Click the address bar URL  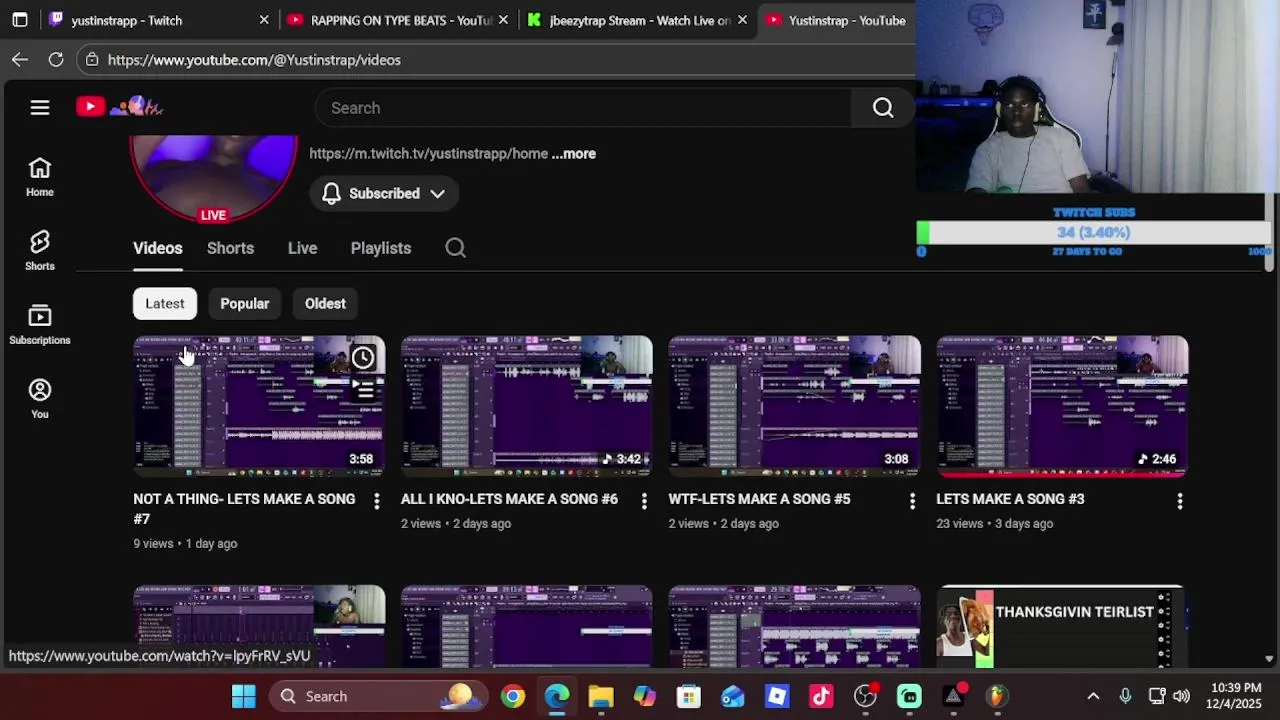[x=254, y=60]
